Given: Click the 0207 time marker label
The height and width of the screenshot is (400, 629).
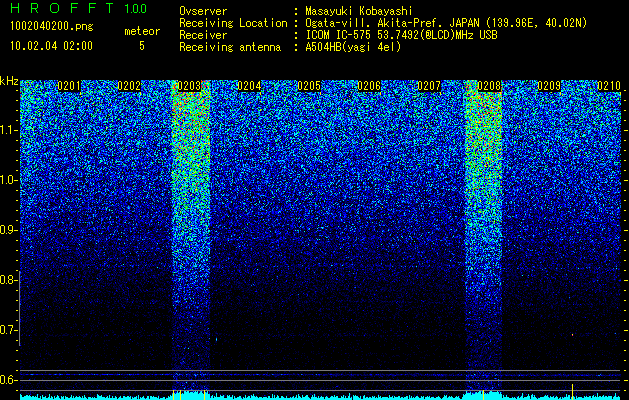Looking at the screenshot, I should click(x=429, y=86).
